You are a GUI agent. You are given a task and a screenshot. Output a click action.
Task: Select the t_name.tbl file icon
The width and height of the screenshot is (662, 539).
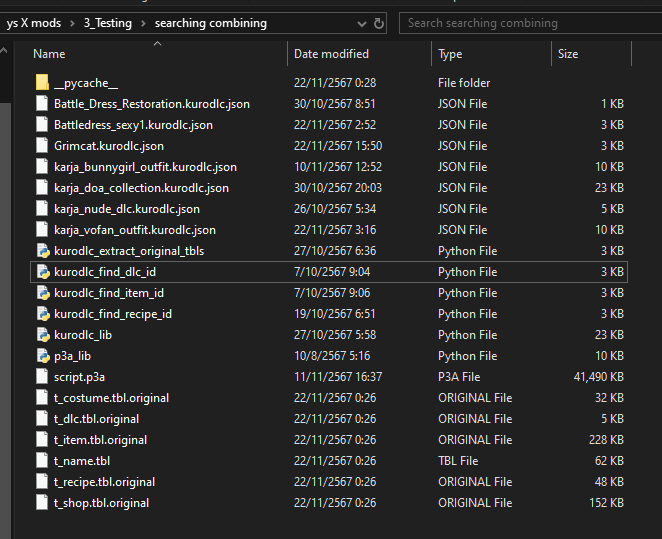coord(42,460)
